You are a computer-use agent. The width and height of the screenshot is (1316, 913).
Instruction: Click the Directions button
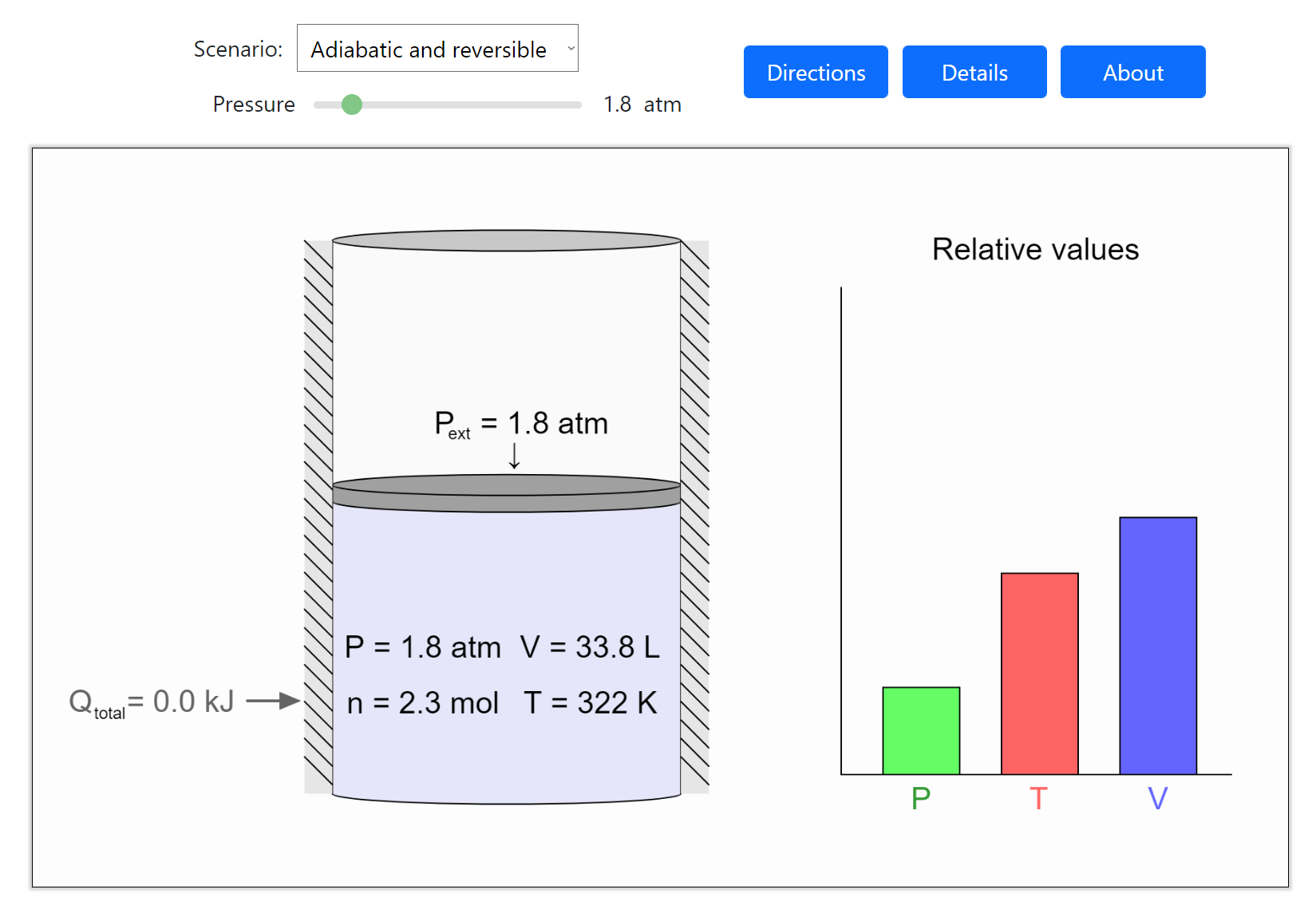point(815,73)
